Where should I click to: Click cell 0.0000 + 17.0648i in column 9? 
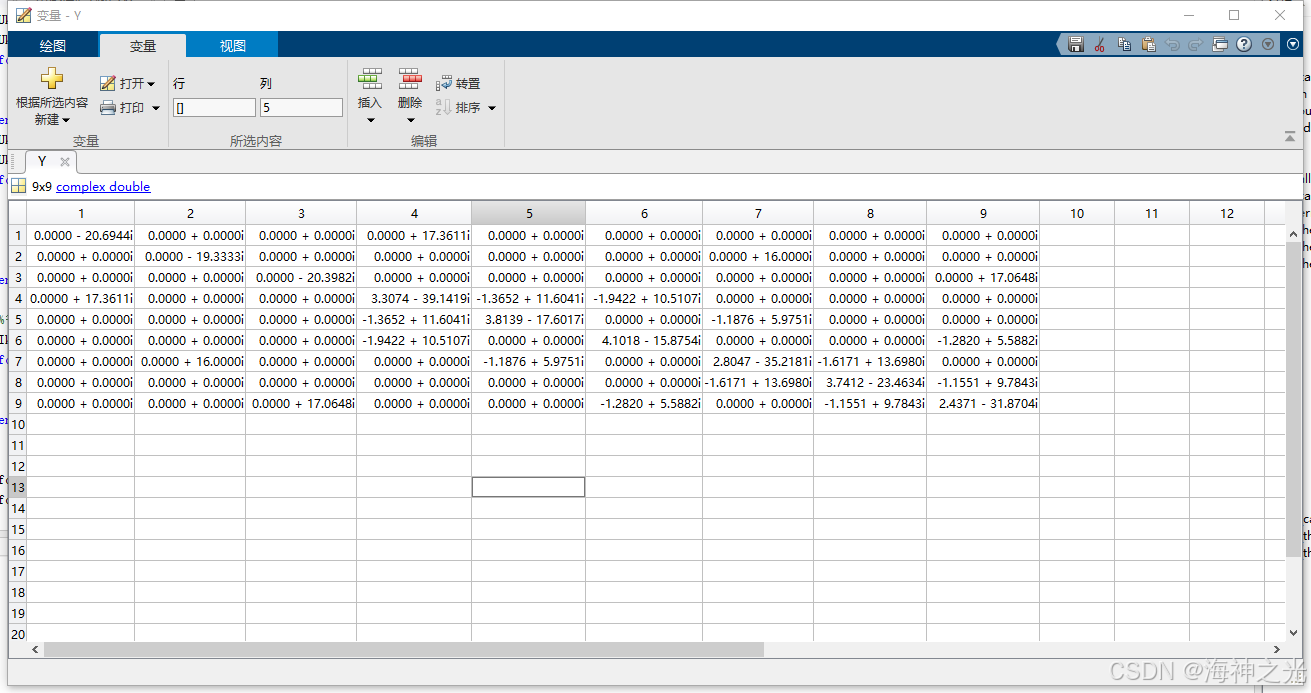tap(983, 277)
